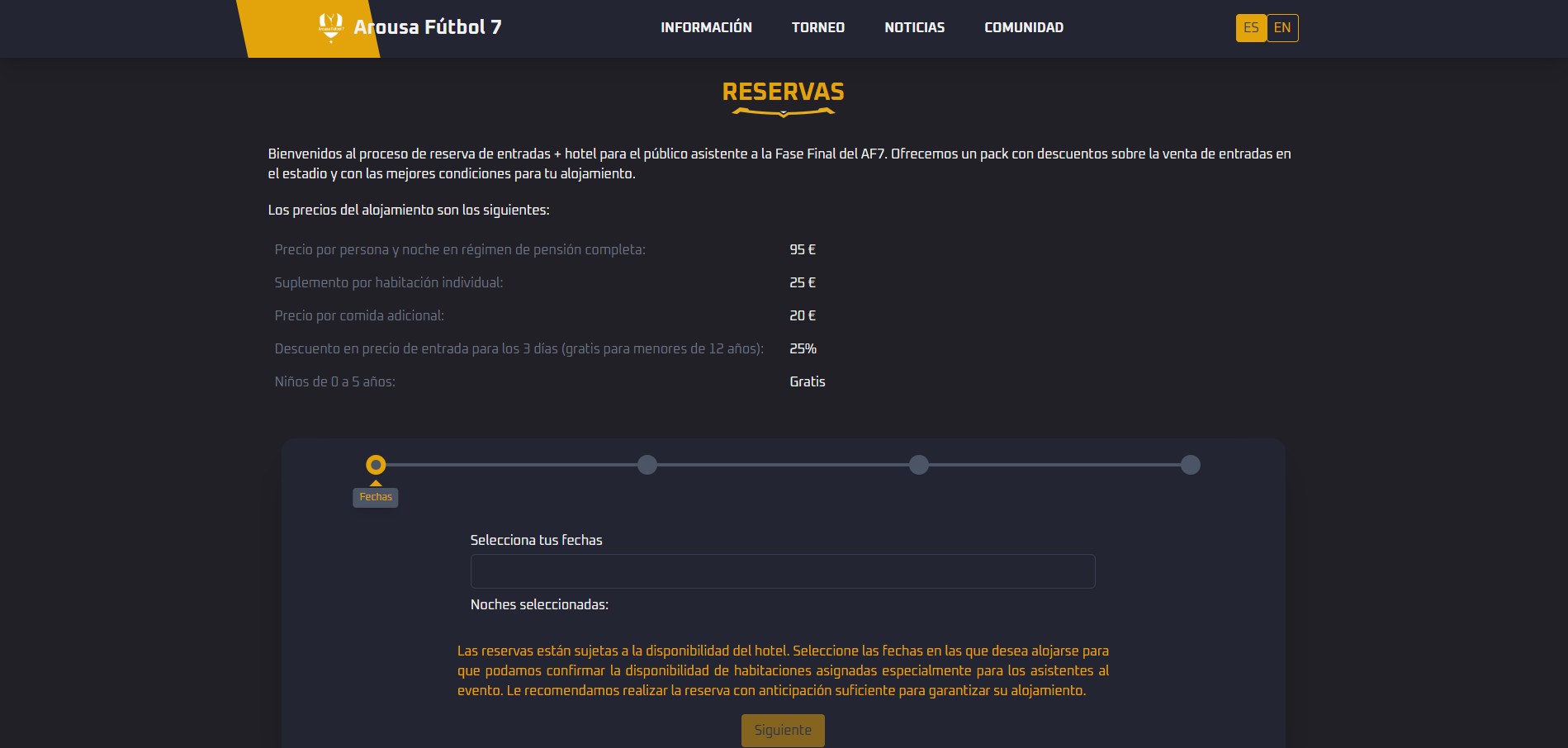Open the INFORMACIÓN menu
The height and width of the screenshot is (748, 1568).
tap(706, 27)
